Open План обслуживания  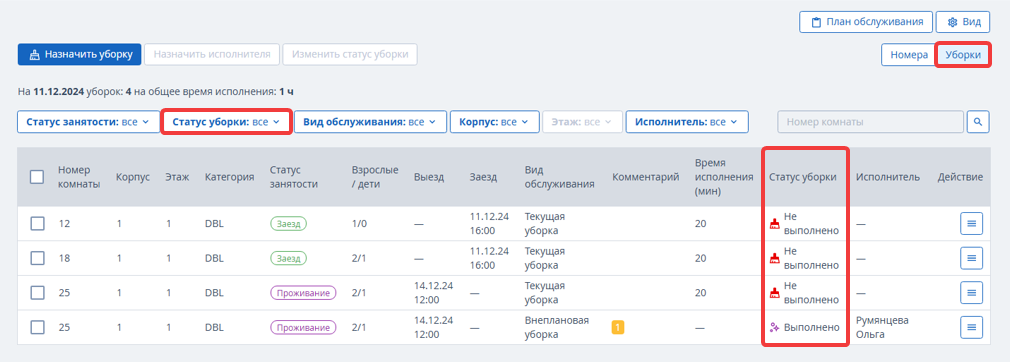pyautogui.click(x=866, y=22)
